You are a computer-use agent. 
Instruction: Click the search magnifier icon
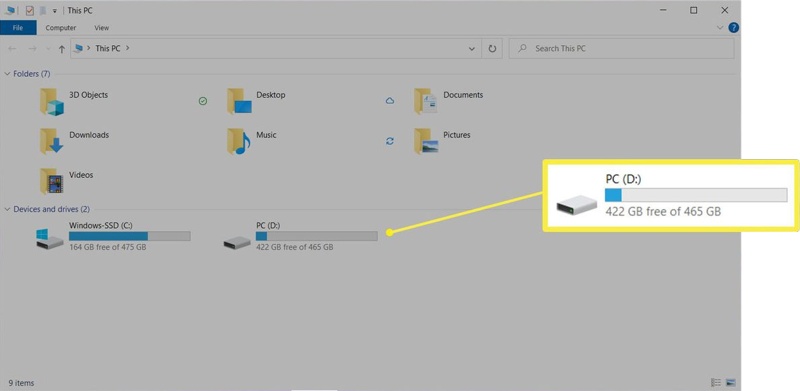tap(522, 48)
